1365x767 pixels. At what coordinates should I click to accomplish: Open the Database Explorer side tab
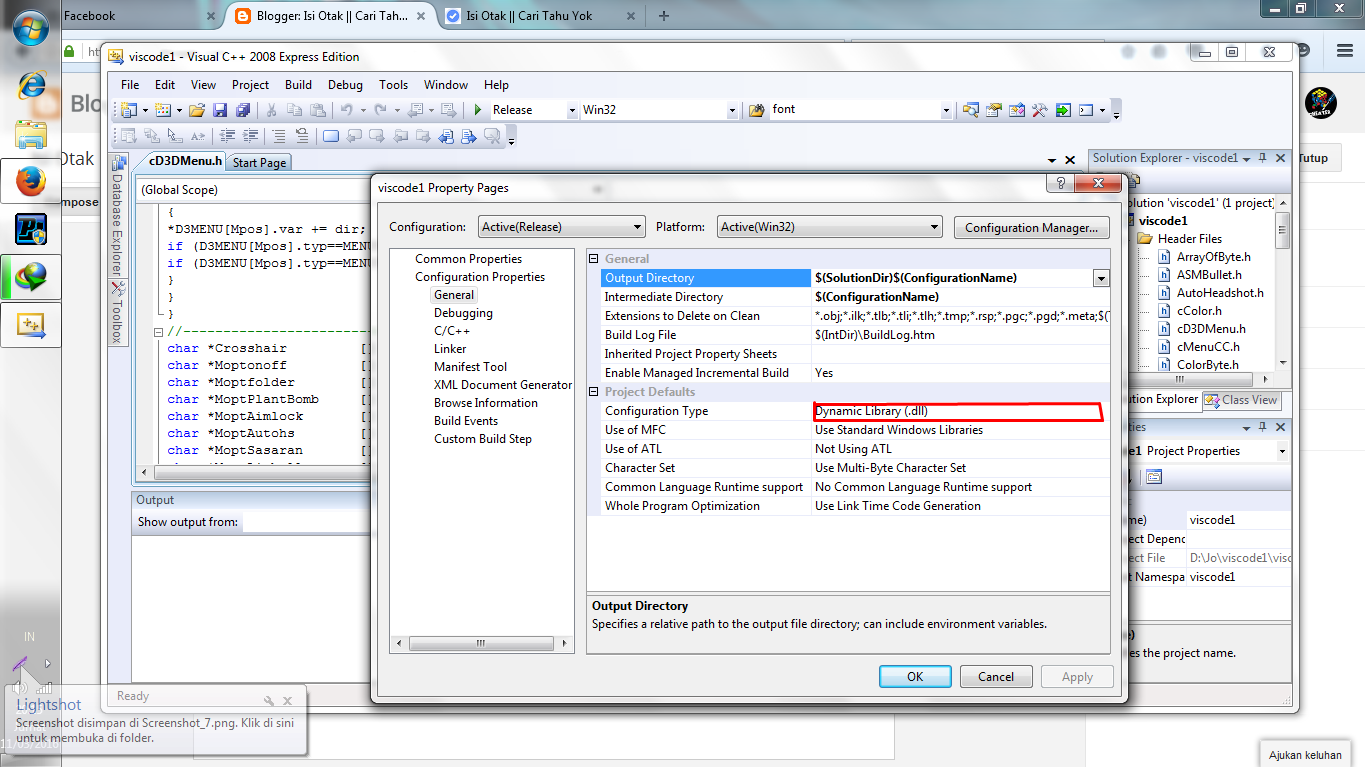point(117,215)
